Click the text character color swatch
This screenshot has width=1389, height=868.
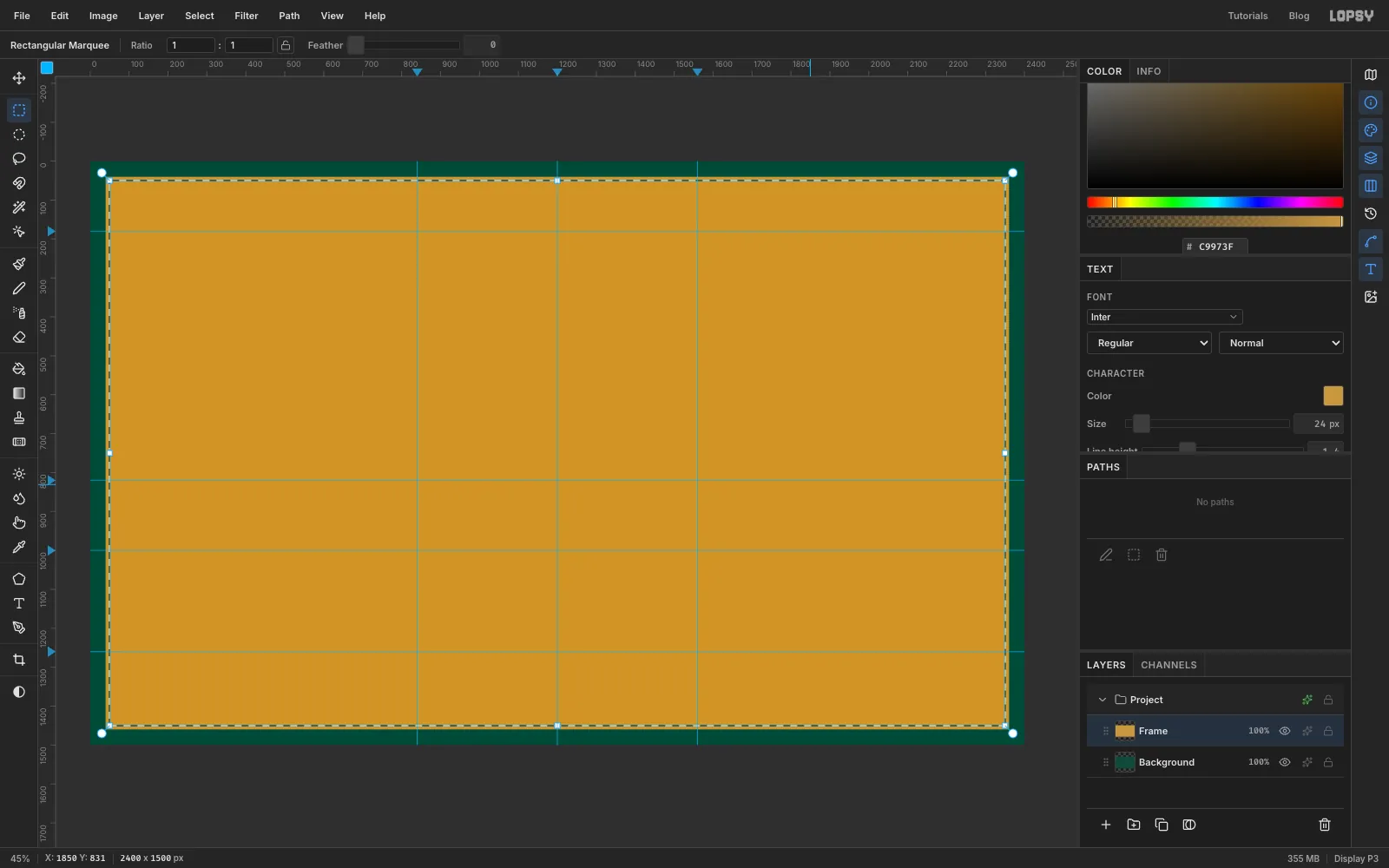1333,396
